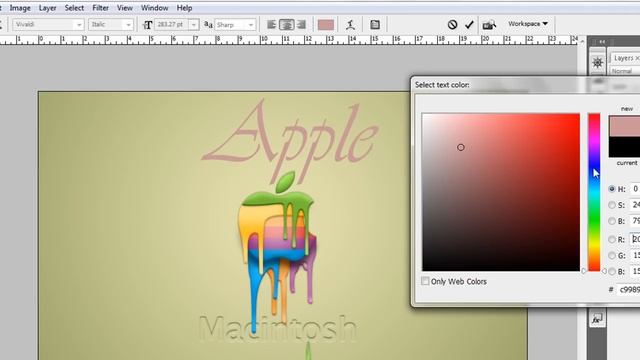Click the R value input field
The height and width of the screenshot is (360, 640).
coord(635,239)
